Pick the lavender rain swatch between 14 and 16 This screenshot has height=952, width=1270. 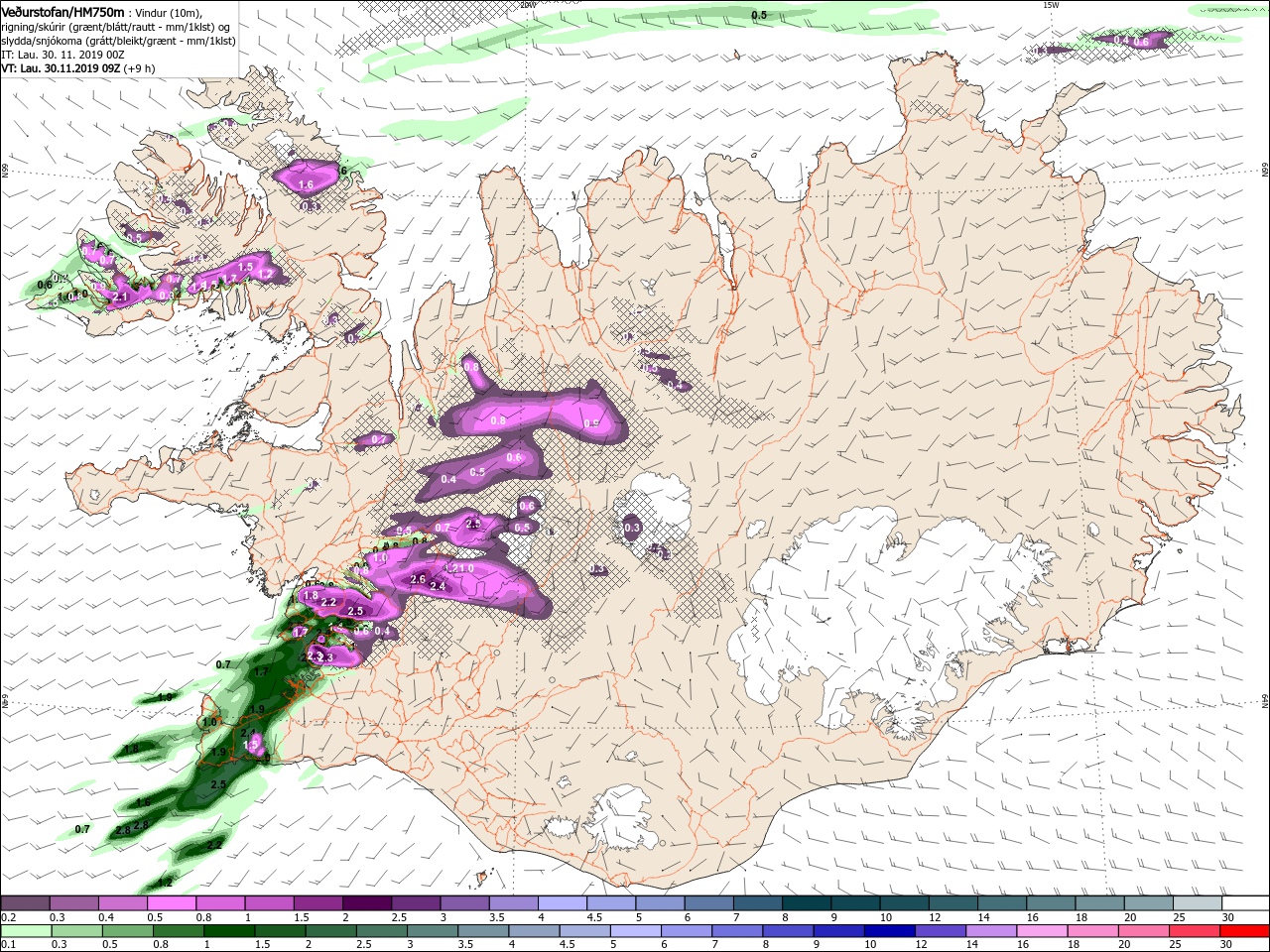point(989,931)
